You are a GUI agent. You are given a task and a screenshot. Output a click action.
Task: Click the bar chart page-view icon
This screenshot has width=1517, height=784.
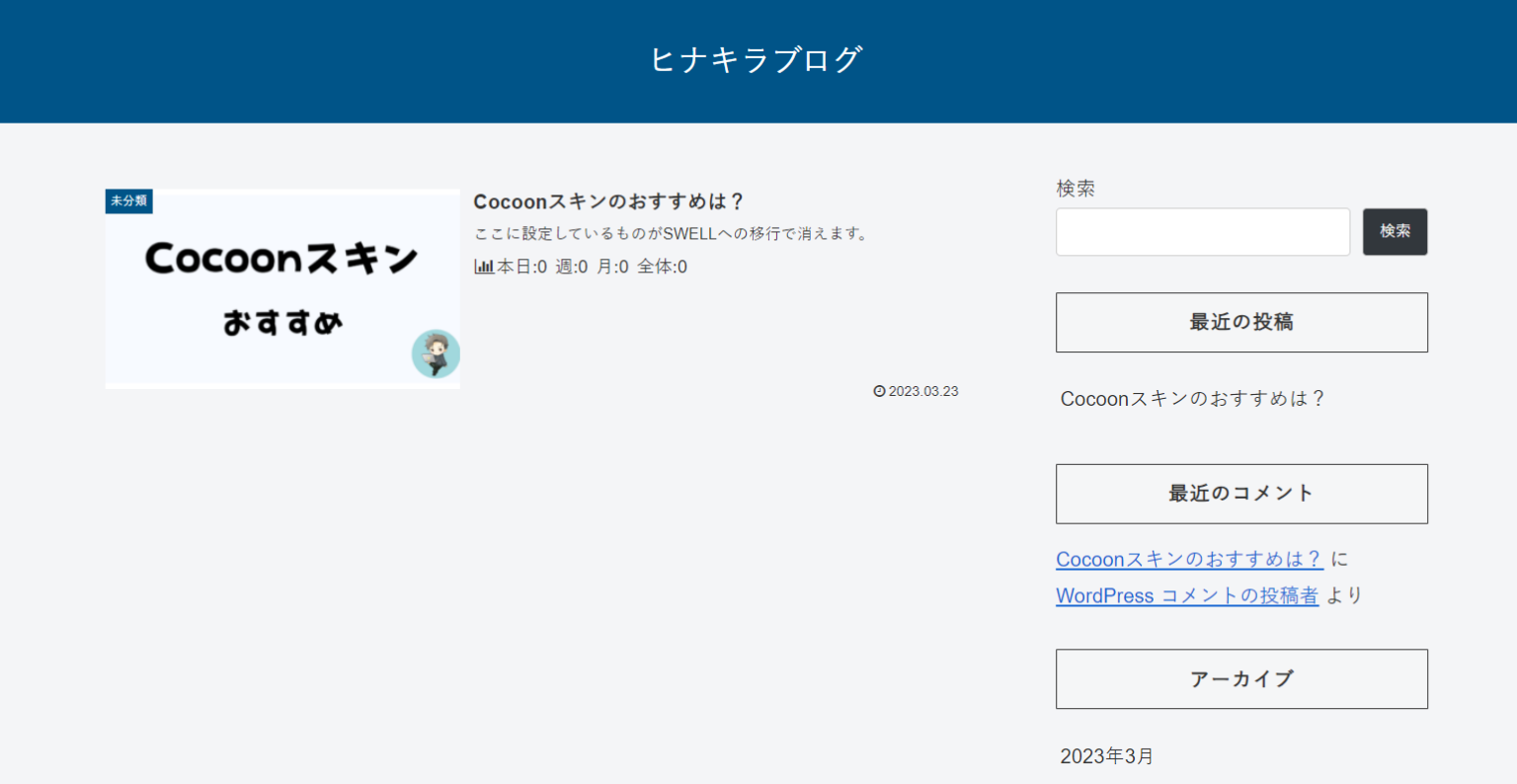[x=484, y=267]
